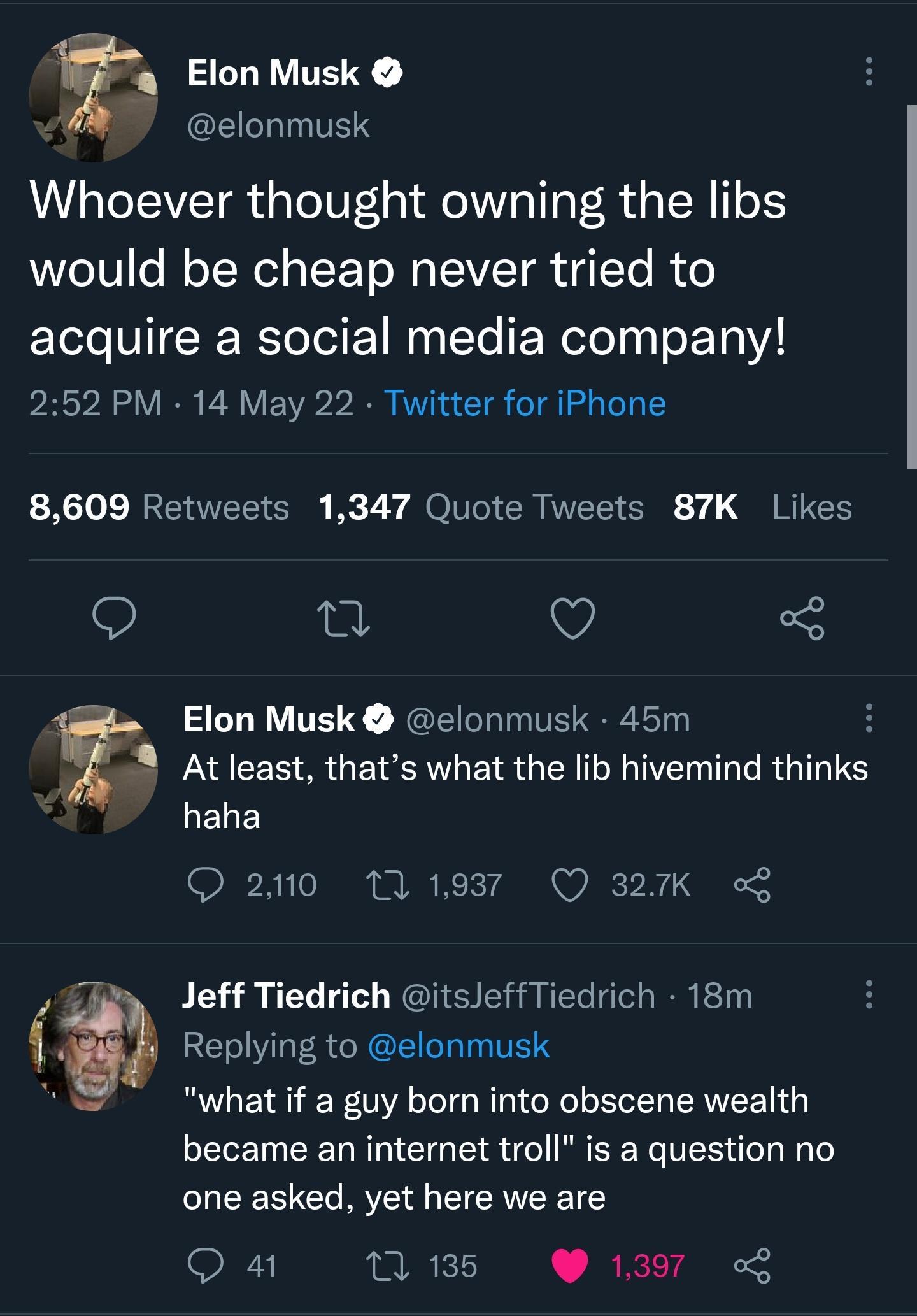Open the Retweets list for the main tweet
The width and height of the screenshot is (917, 1316).
pos(158,506)
